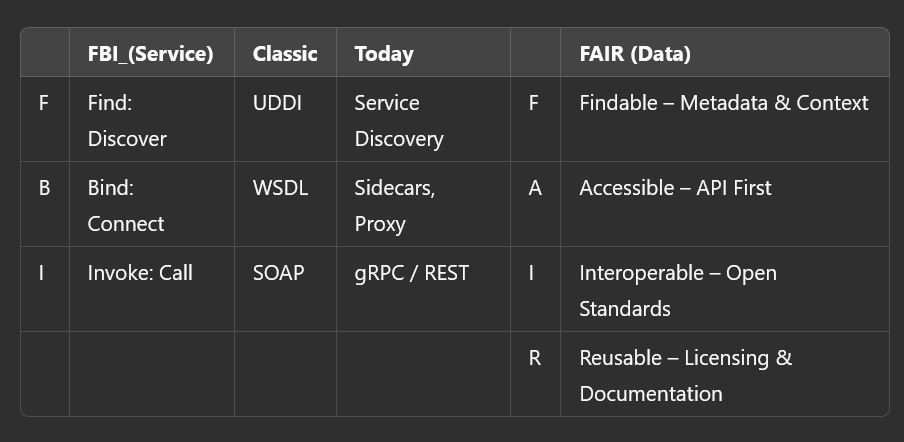Viewport: 904px width, 442px height.
Task: Click the Bind: Connect cell
Action: [125, 205]
